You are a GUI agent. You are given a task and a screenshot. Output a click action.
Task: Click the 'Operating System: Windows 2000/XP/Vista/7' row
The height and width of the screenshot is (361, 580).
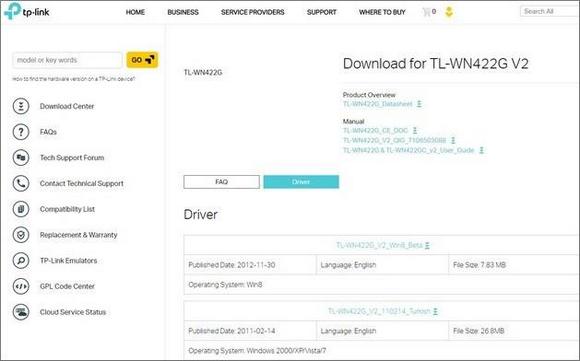(382, 351)
